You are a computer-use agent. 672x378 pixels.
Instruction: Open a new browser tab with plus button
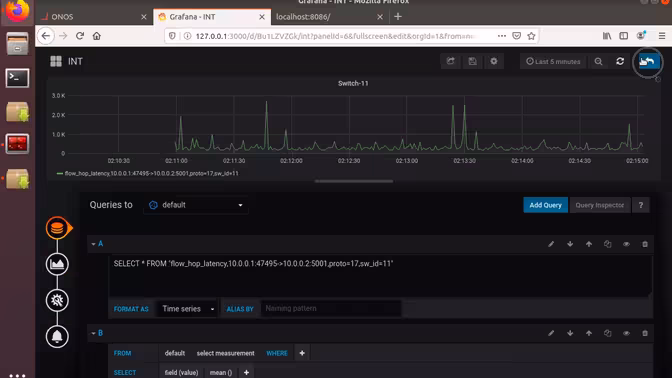[x=398, y=17]
